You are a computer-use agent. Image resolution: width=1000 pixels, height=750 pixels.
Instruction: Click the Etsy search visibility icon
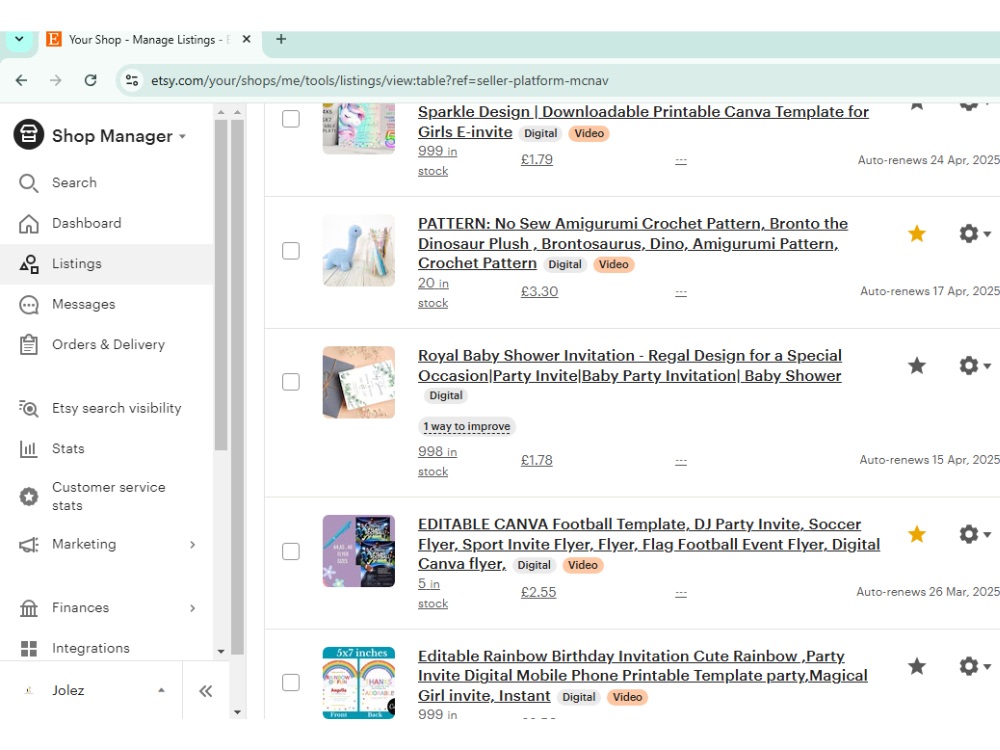click(29, 408)
